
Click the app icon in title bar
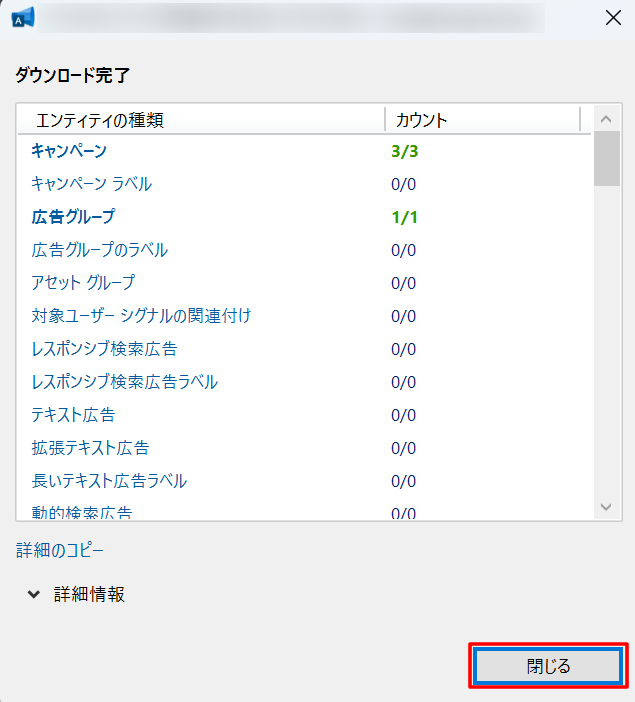pyautogui.click(x=23, y=17)
